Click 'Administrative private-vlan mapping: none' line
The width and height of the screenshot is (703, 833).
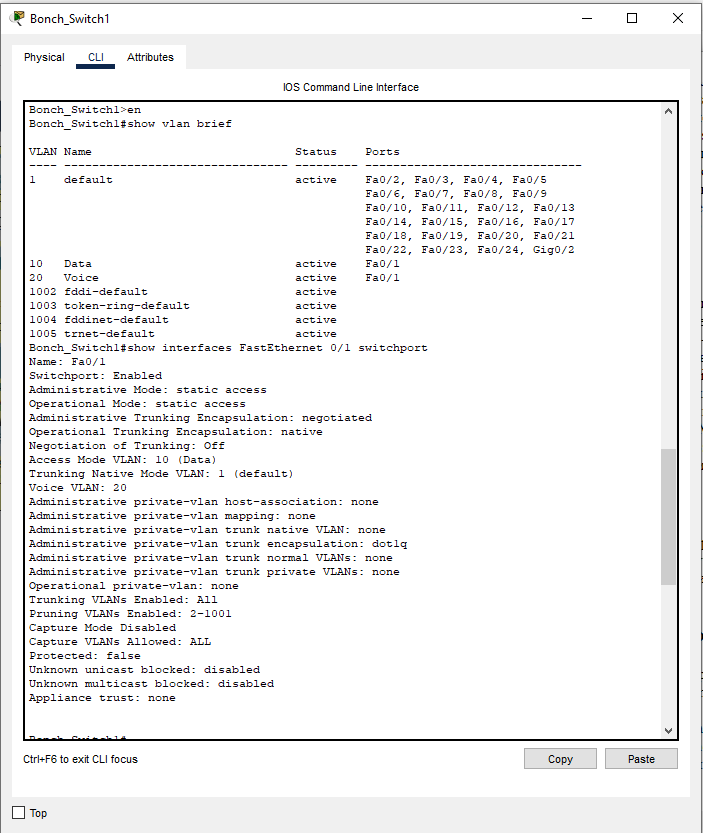(x=172, y=516)
